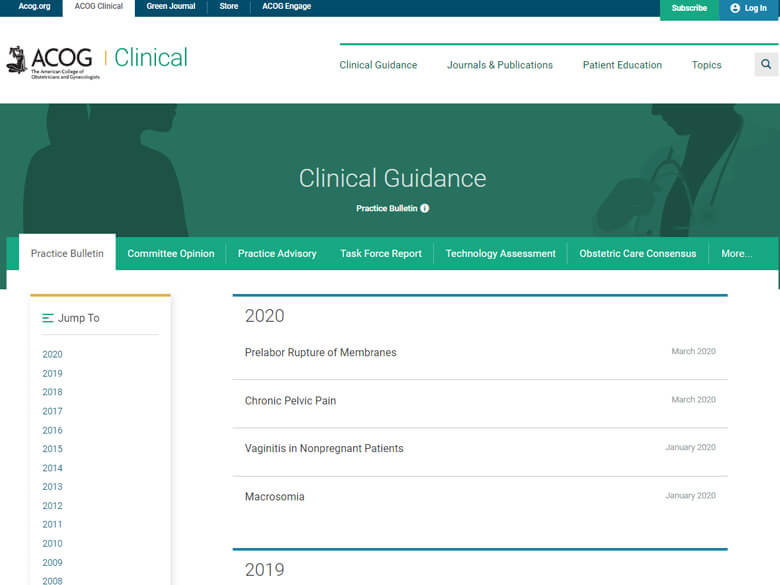Go to Green Journal in top bar
This screenshot has width=780, height=585.
pyautogui.click(x=171, y=7)
